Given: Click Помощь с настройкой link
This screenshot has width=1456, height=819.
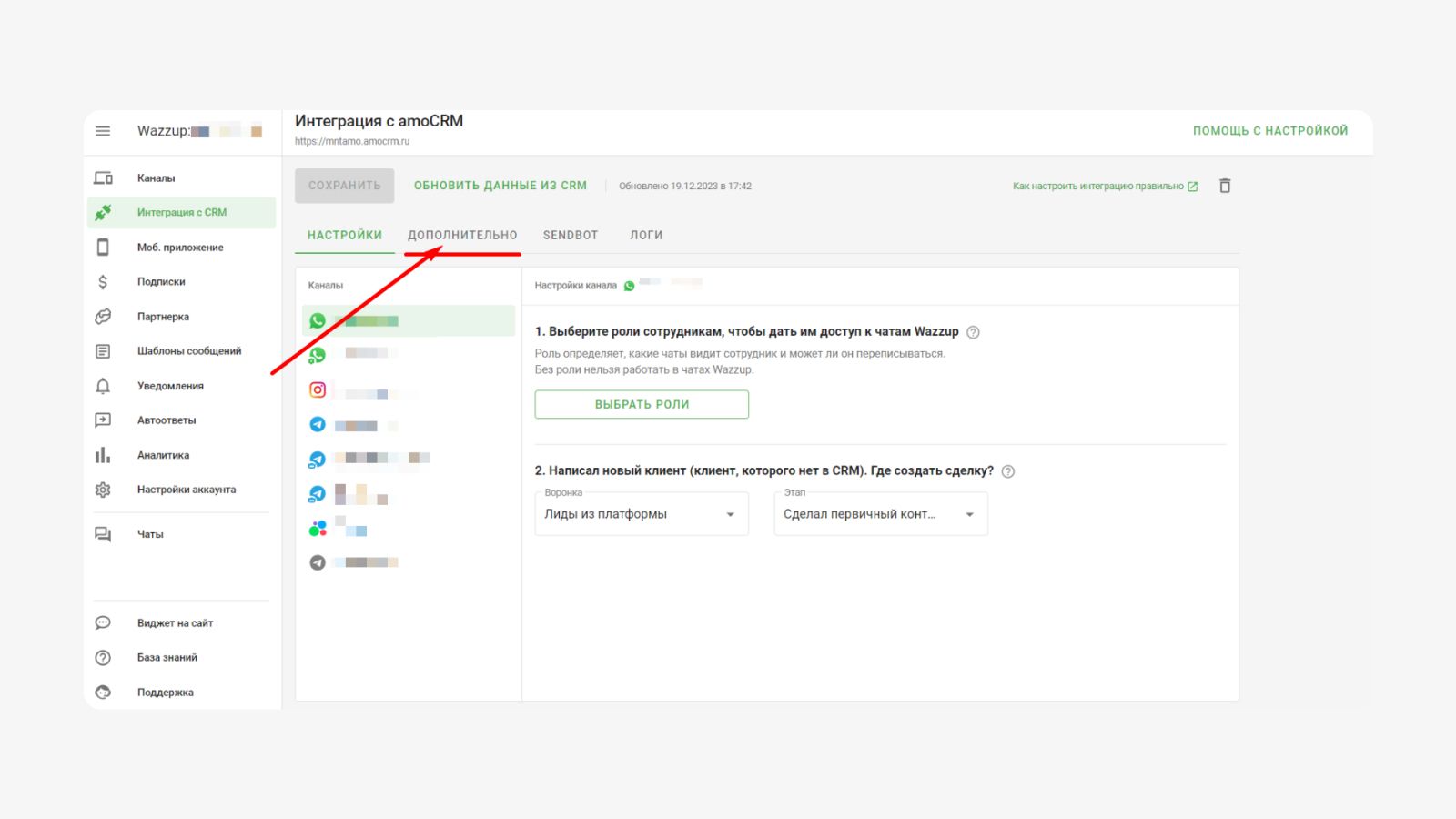Looking at the screenshot, I should (1270, 131).
